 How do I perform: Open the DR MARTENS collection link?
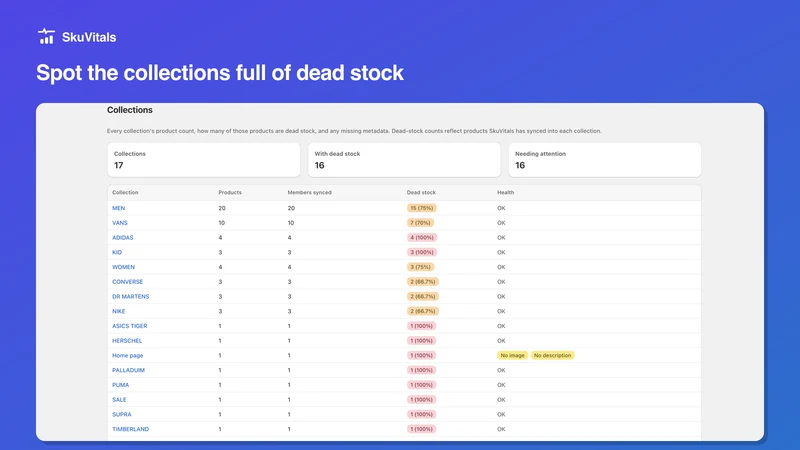[131, 296]
